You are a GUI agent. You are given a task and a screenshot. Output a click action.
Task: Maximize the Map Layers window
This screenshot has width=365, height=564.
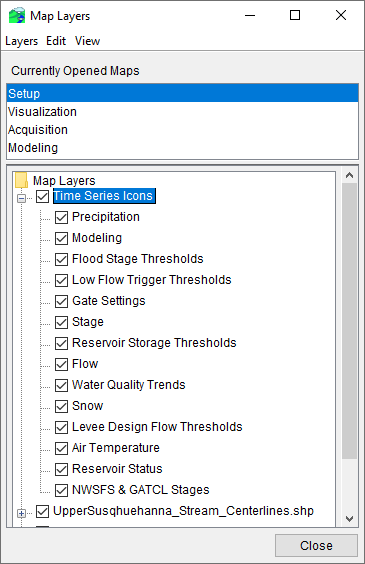click(295, 15)
